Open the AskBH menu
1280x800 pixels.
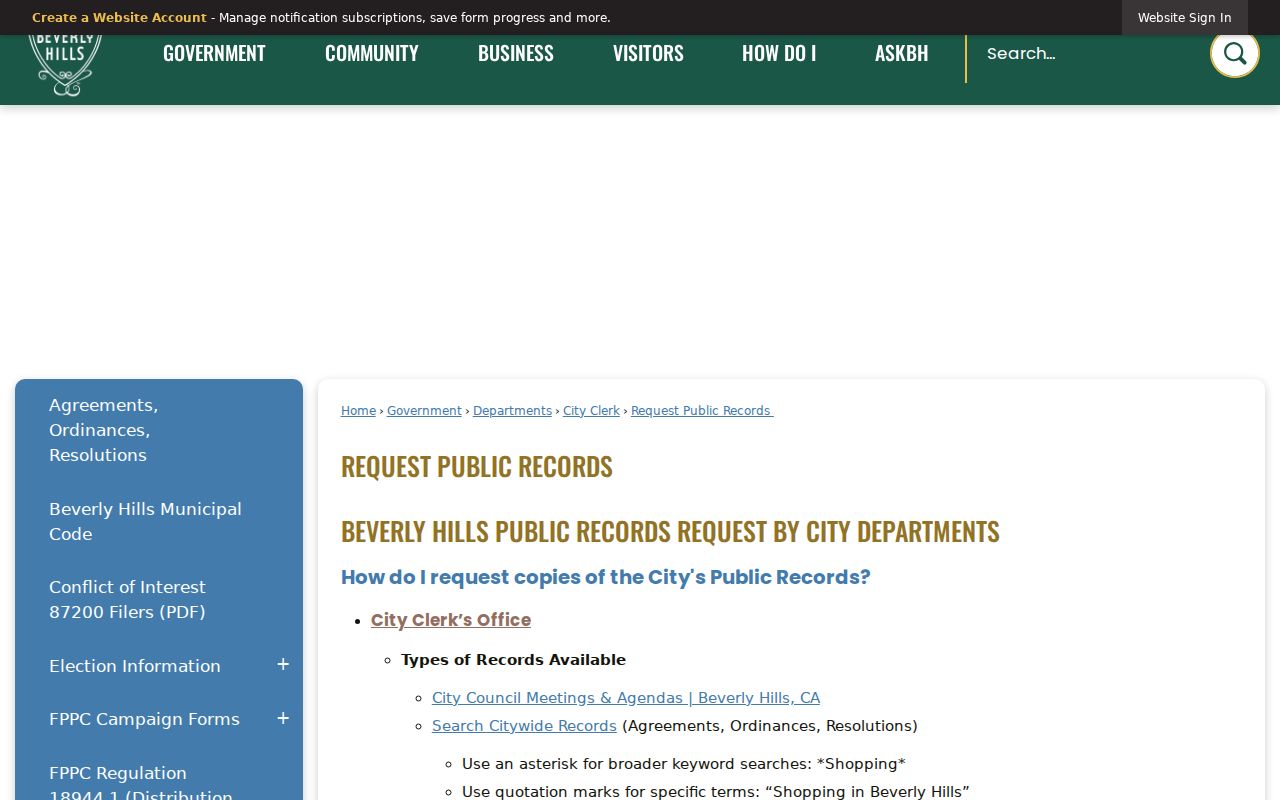coord(902,53)
